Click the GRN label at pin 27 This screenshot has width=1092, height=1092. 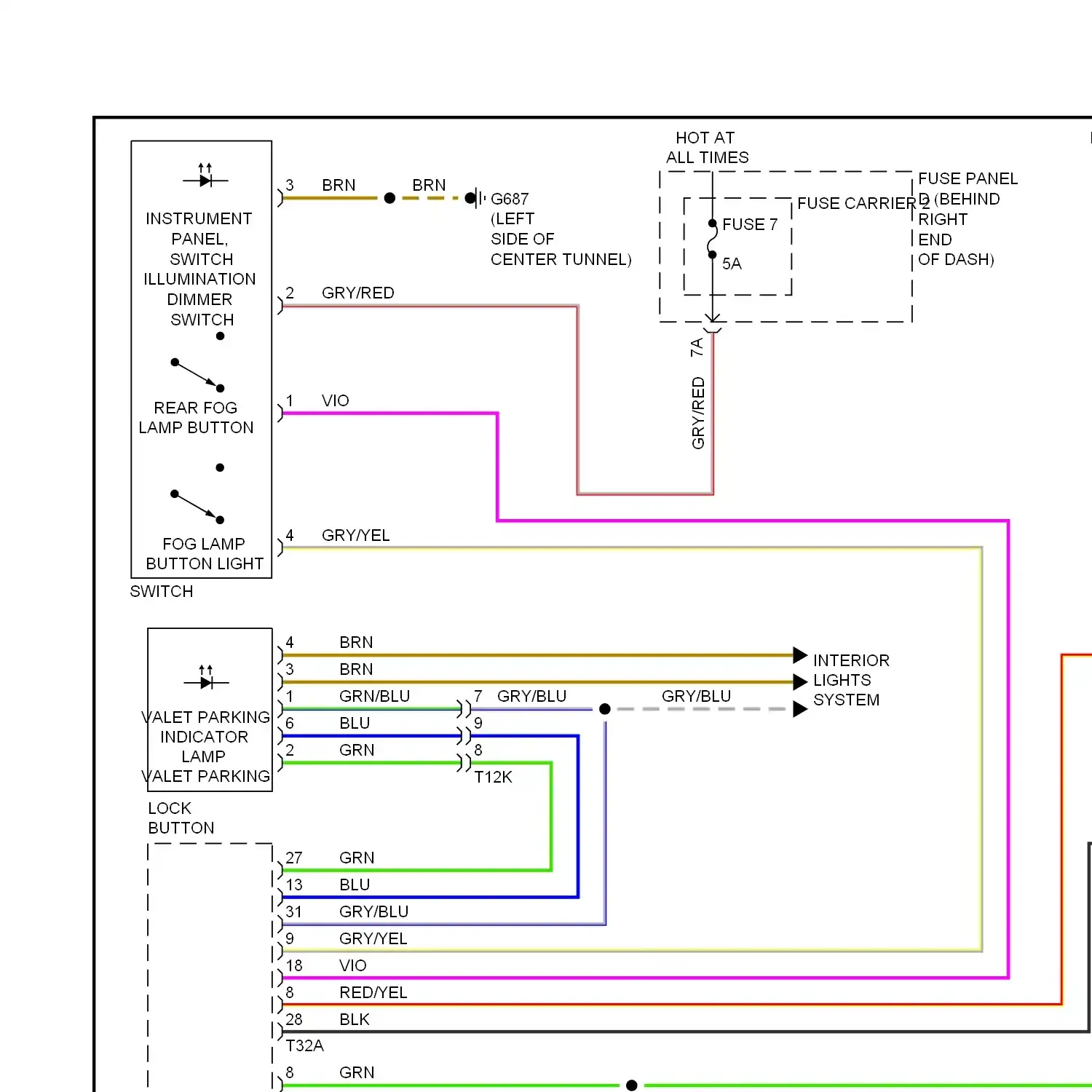[x=357, y=858]
